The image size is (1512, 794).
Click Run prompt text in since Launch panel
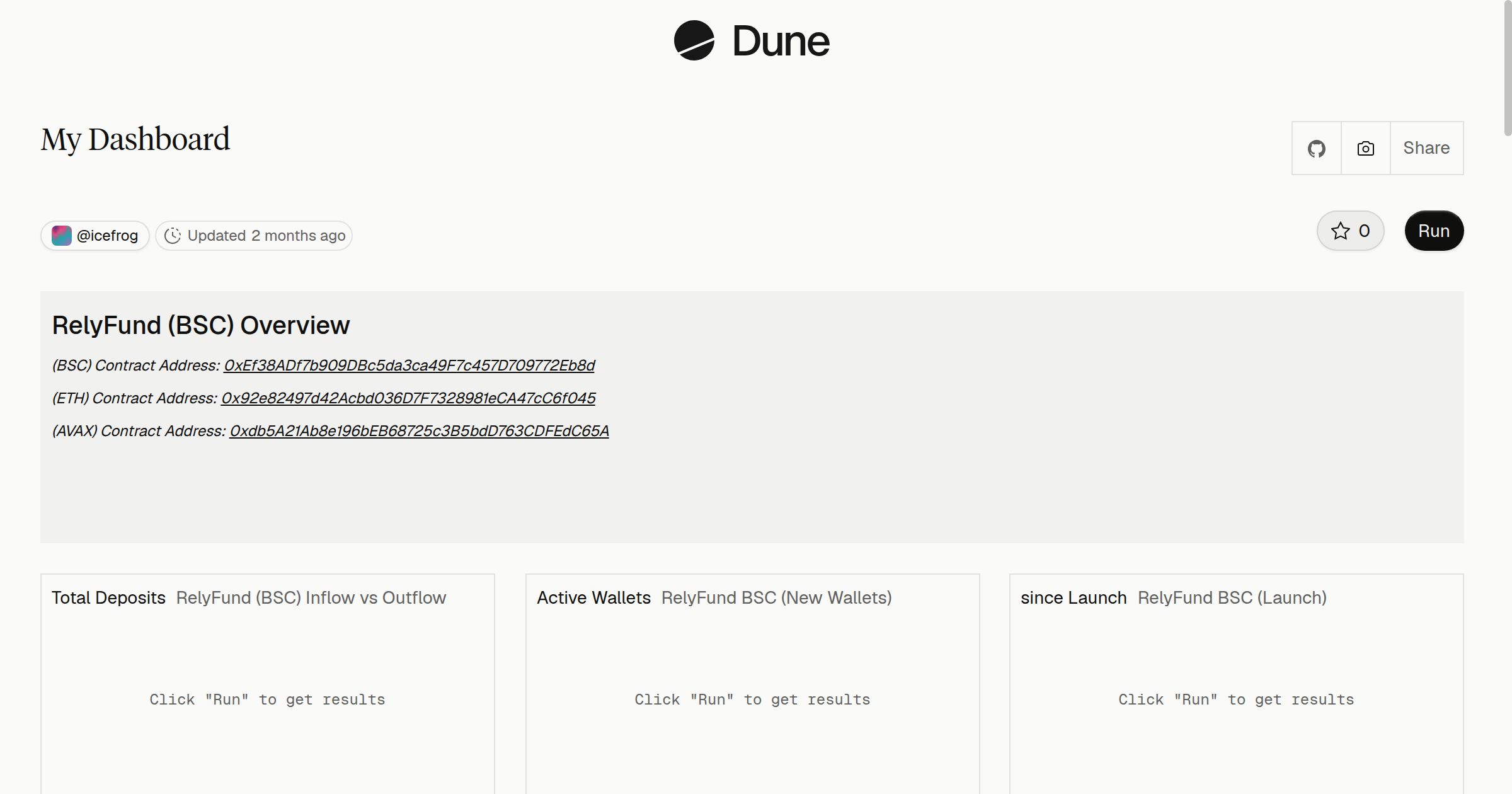[x=1236, y=699]
